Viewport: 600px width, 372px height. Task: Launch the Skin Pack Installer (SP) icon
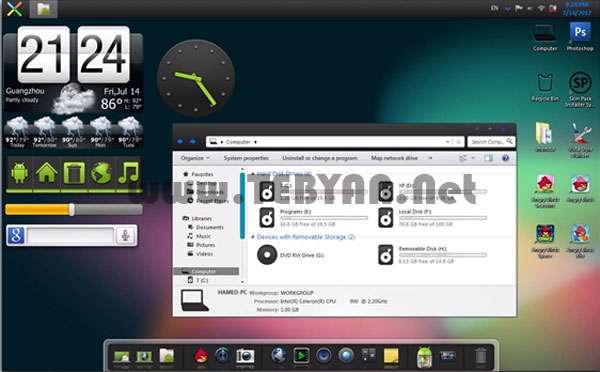point(580,89)
